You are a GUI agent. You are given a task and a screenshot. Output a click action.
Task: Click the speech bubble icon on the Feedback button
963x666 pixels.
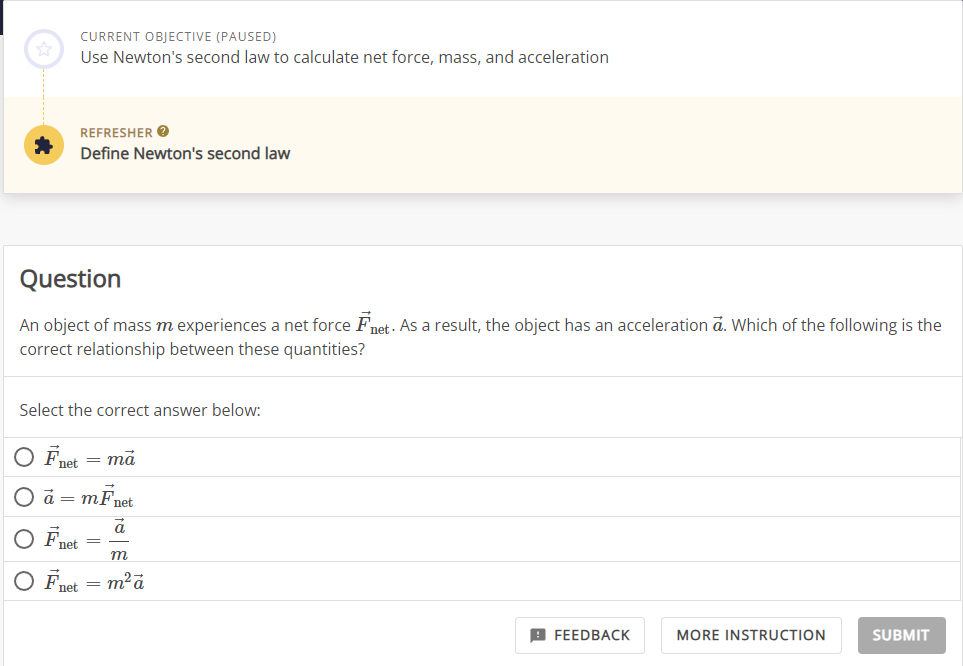coord(537,635)
